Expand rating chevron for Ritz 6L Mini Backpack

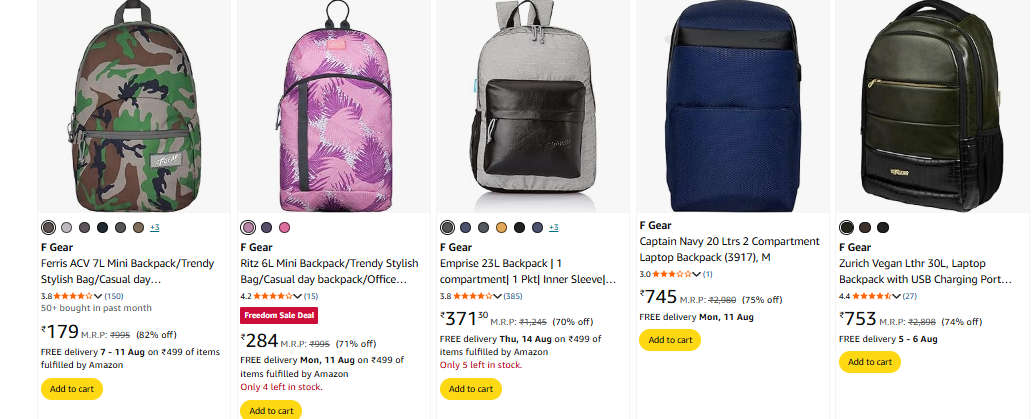(x=298, y=296)
